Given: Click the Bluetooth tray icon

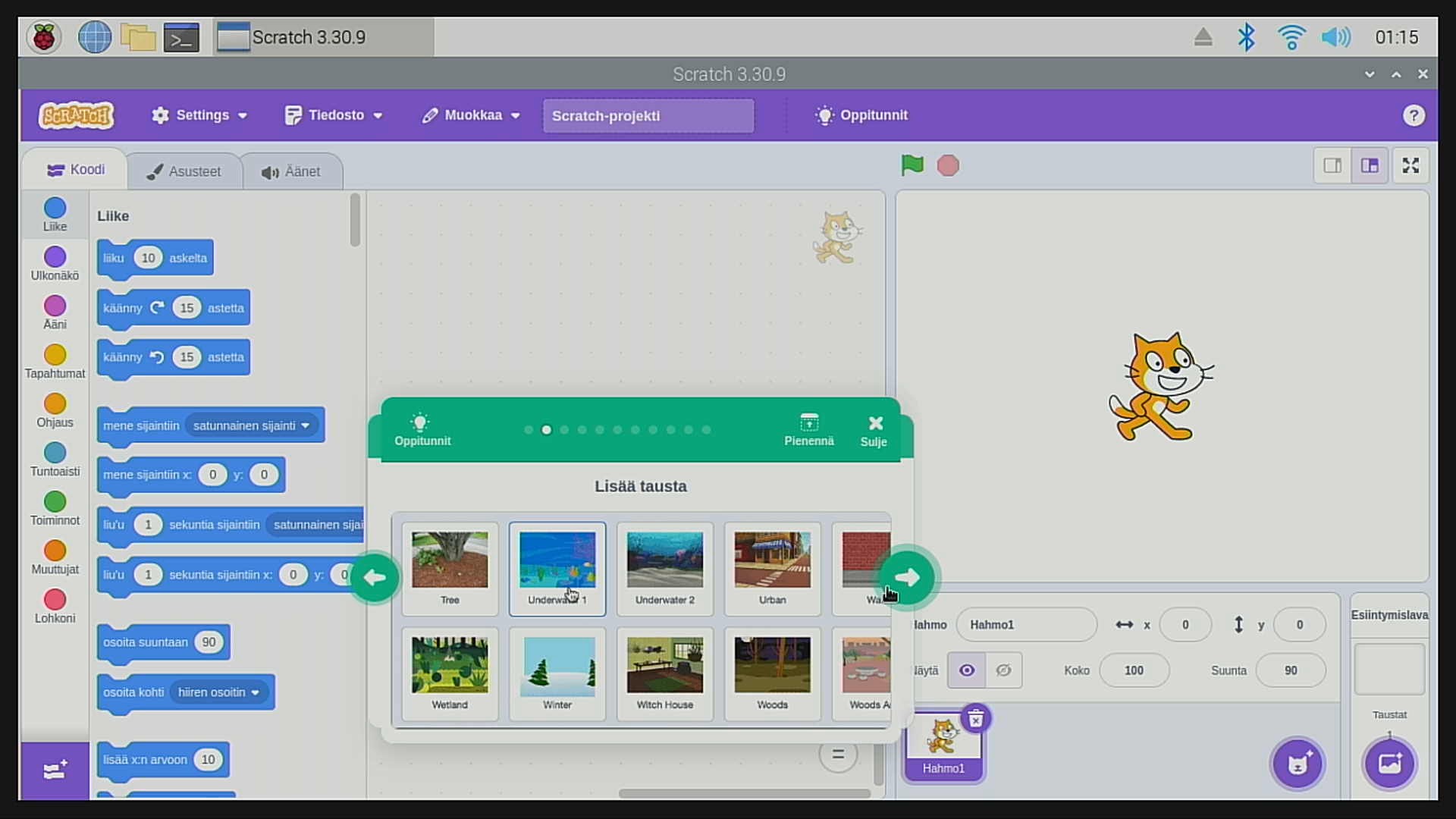Looking at the screenshot, I should click(x=1246, y=37).
